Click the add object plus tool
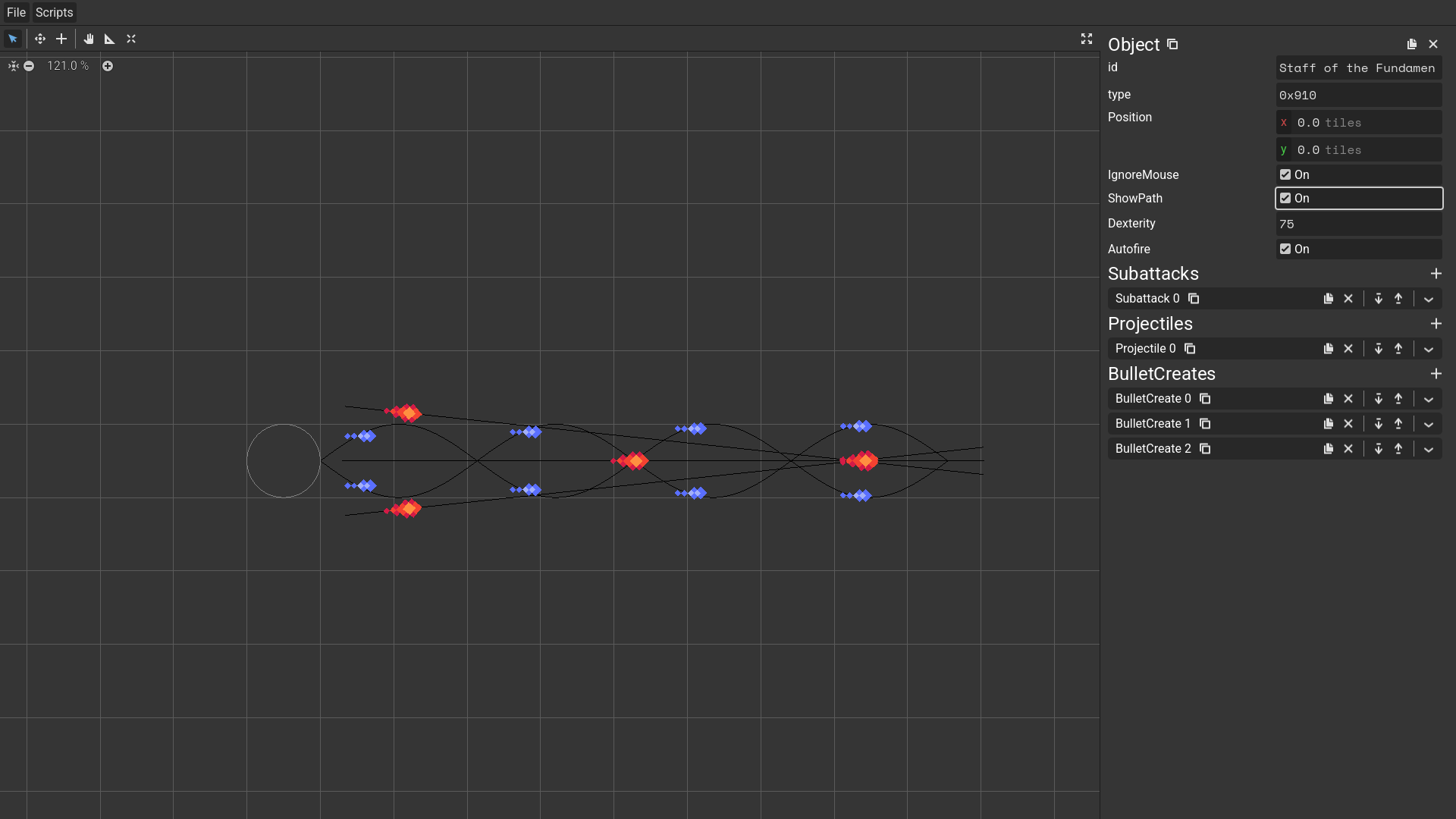Image resolution: width=1456 pixels, height=819 pixels. tap(61, 39)
